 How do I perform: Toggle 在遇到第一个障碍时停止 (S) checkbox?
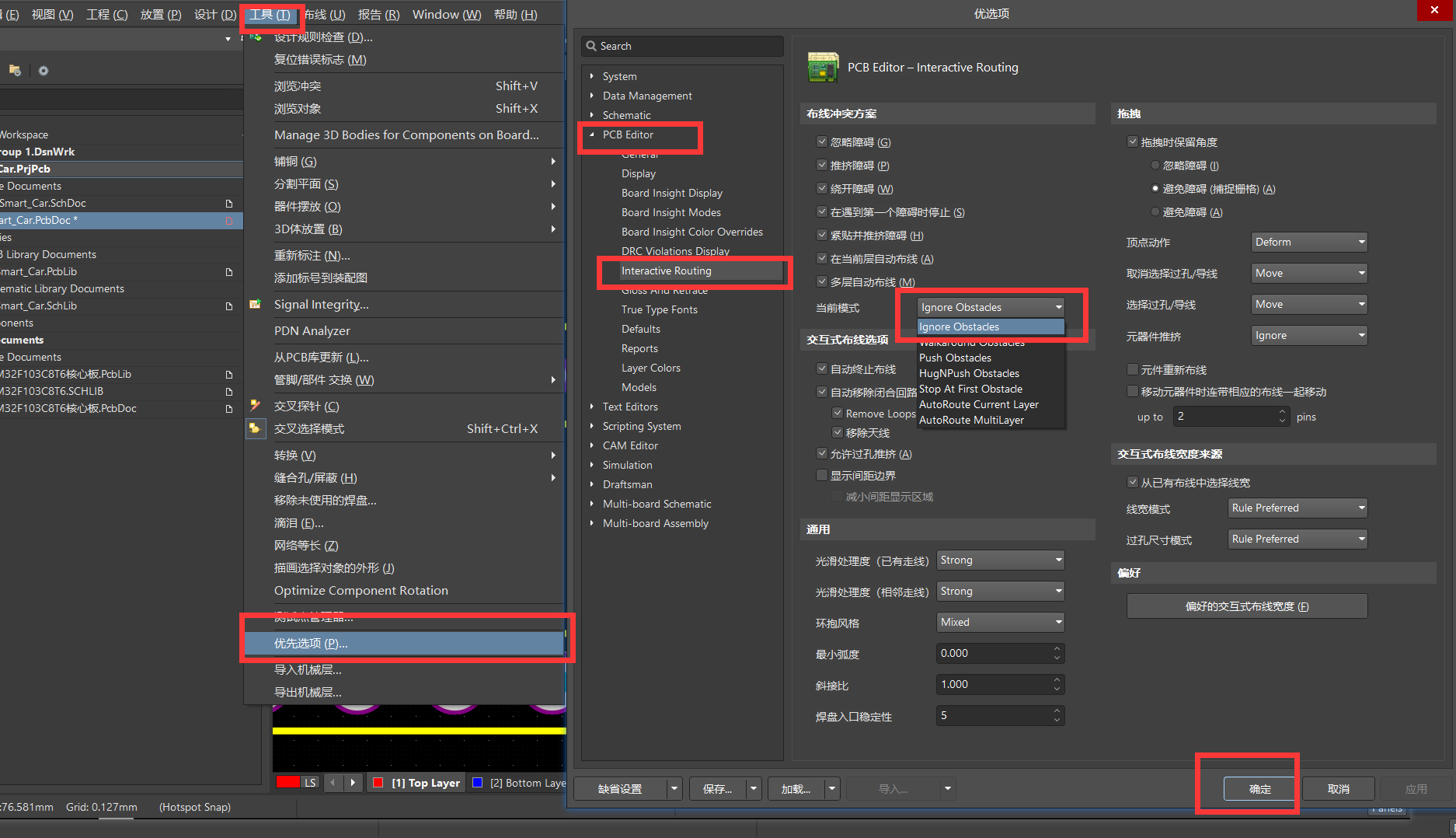(x=822, y=211)
